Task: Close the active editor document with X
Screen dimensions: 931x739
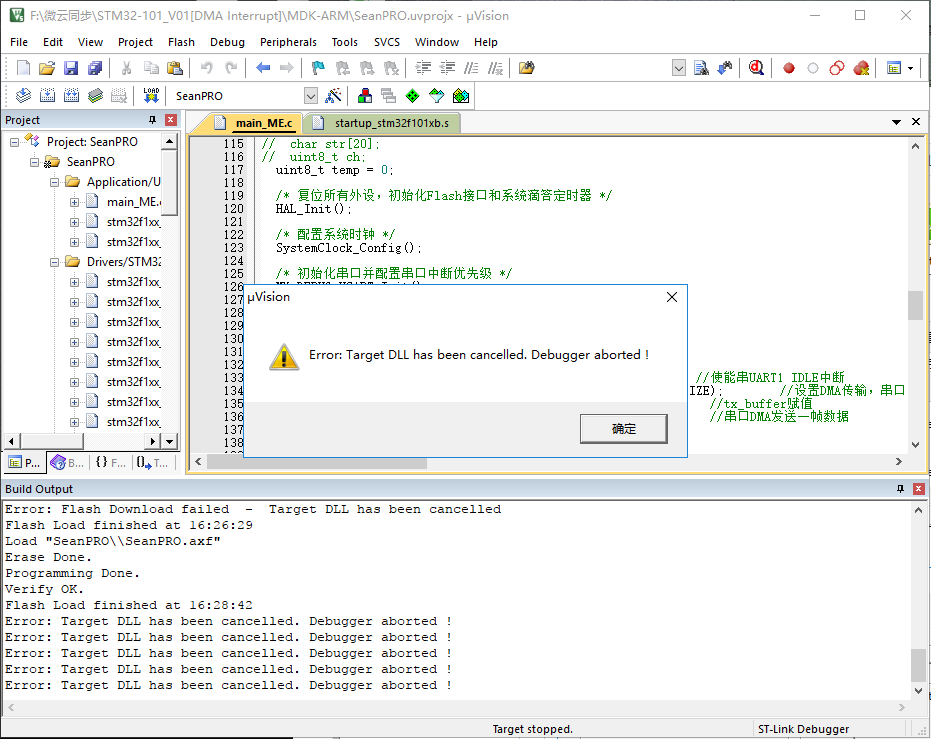Action: coord(916,122)
